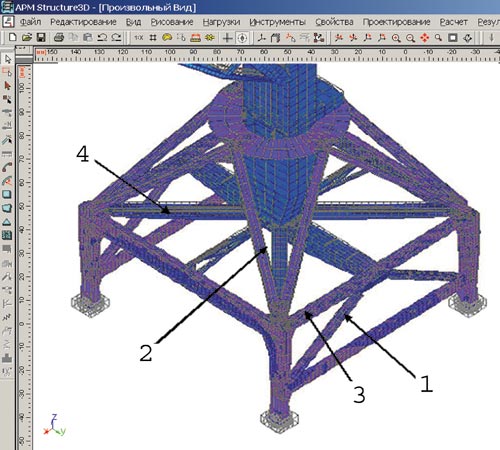Click the Redo arrow icon
The height and width of the screenshot is (450, 500).
click(x=116, y=37)
